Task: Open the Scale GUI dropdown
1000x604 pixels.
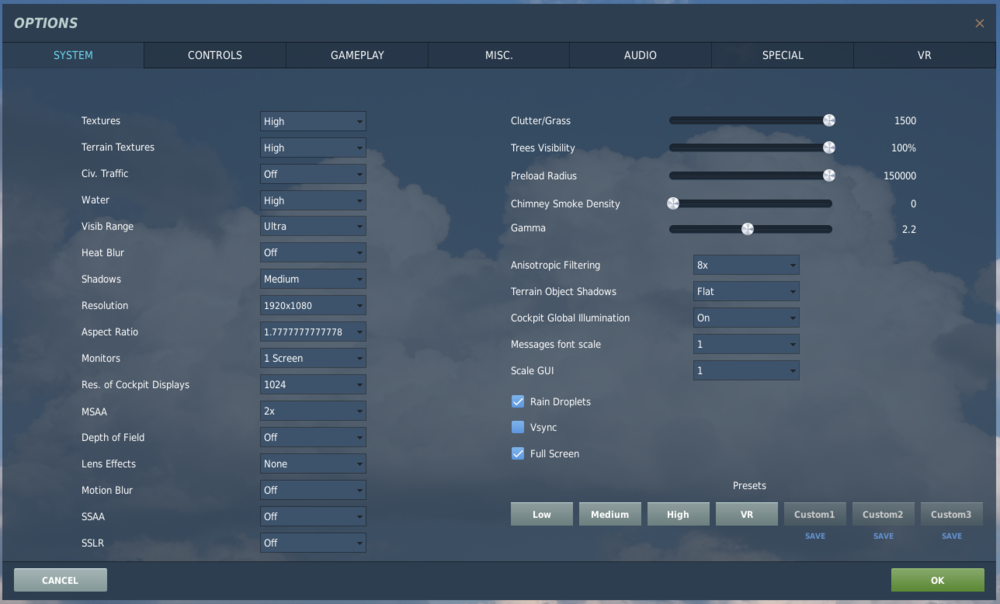Action: pos(745,370)
